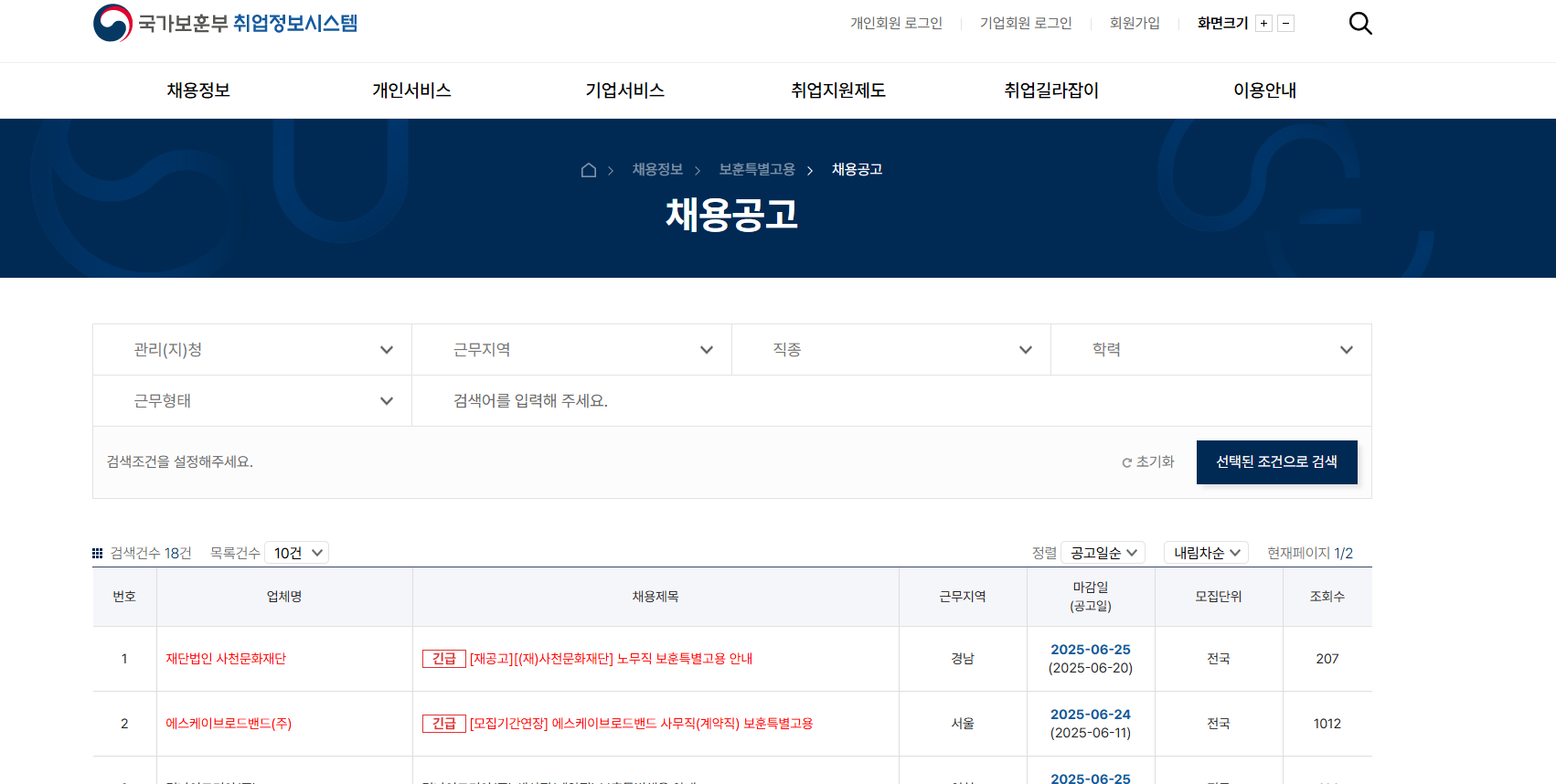Open company 재단법인 사천문화재단
1556x784 pixels.
coord(226,659)
